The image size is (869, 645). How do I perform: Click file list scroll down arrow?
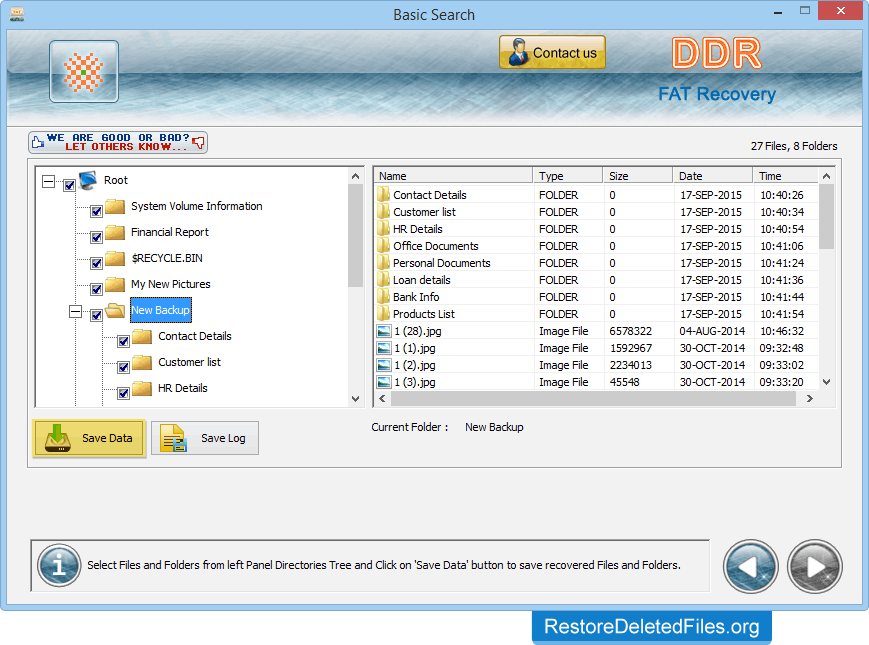[x=826, y=382]
